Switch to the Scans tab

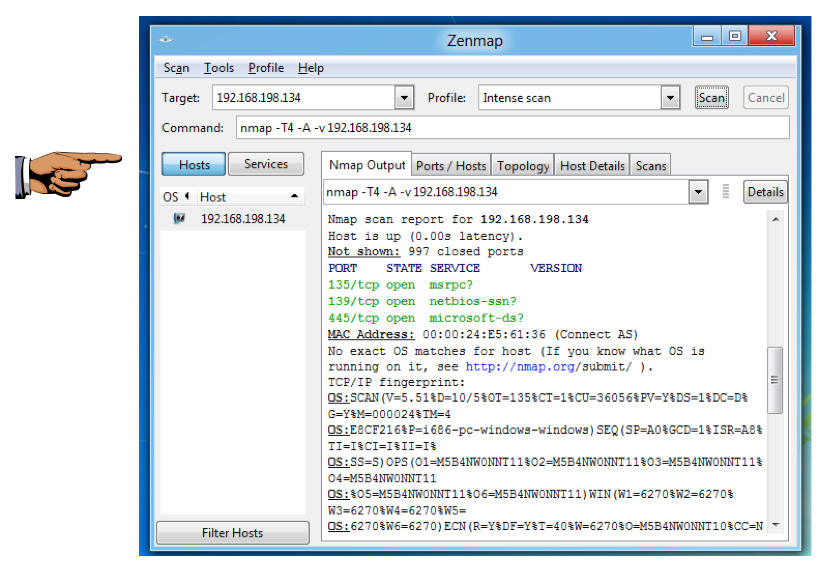[x=651, y=166]
